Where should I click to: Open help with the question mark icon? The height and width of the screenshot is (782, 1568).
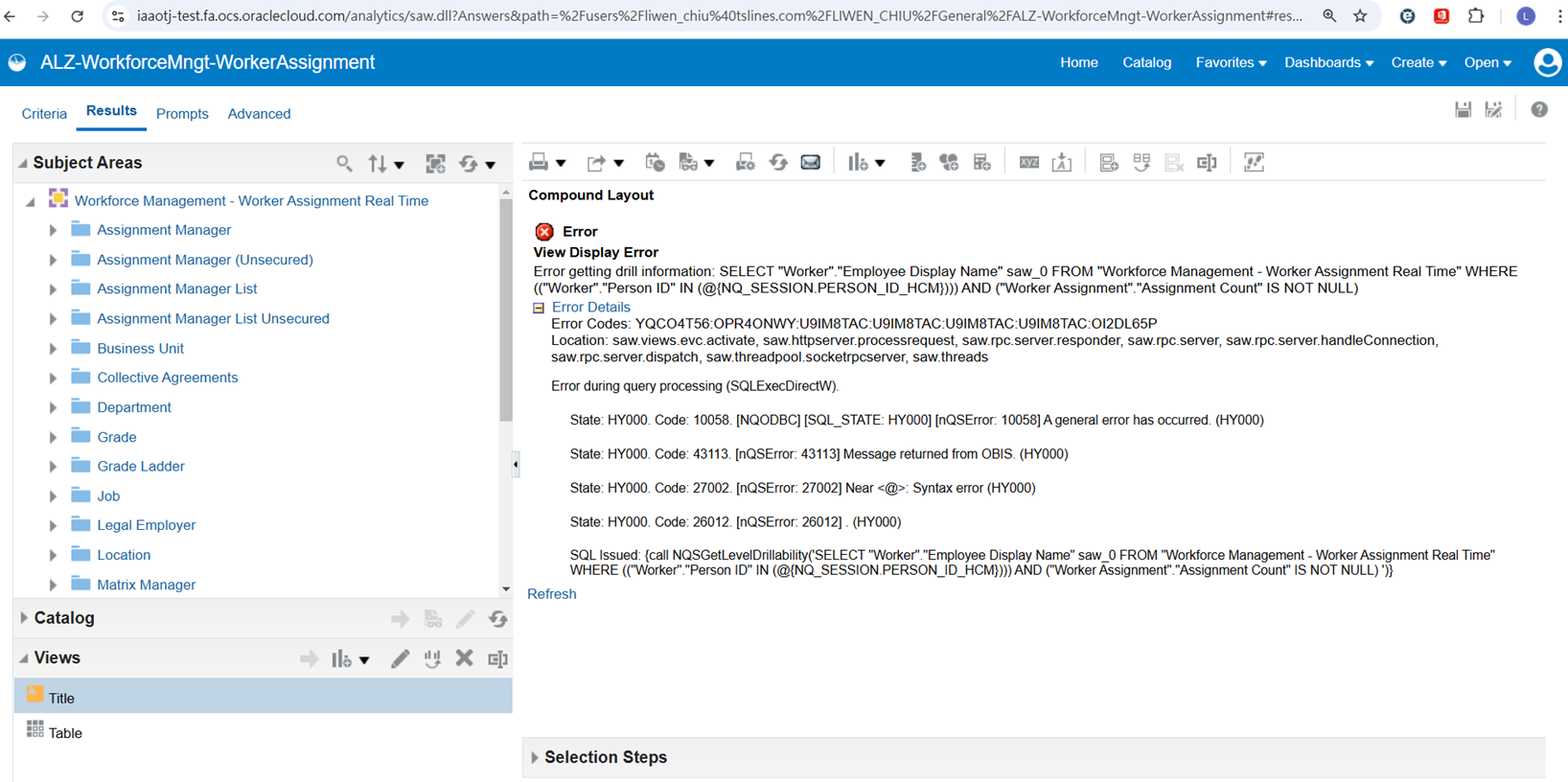click(x=1539, y=110)
